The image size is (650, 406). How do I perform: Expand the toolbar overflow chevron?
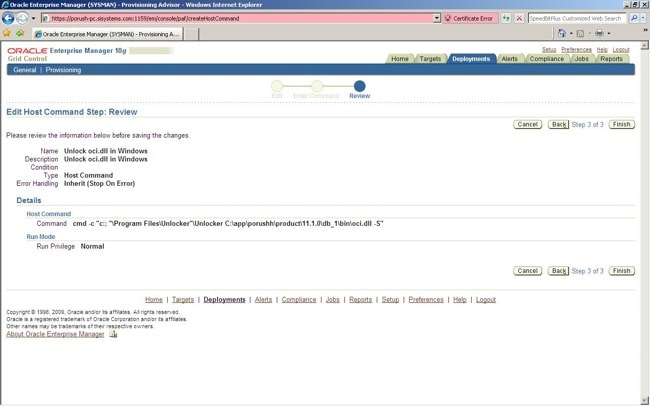[645, 30]
